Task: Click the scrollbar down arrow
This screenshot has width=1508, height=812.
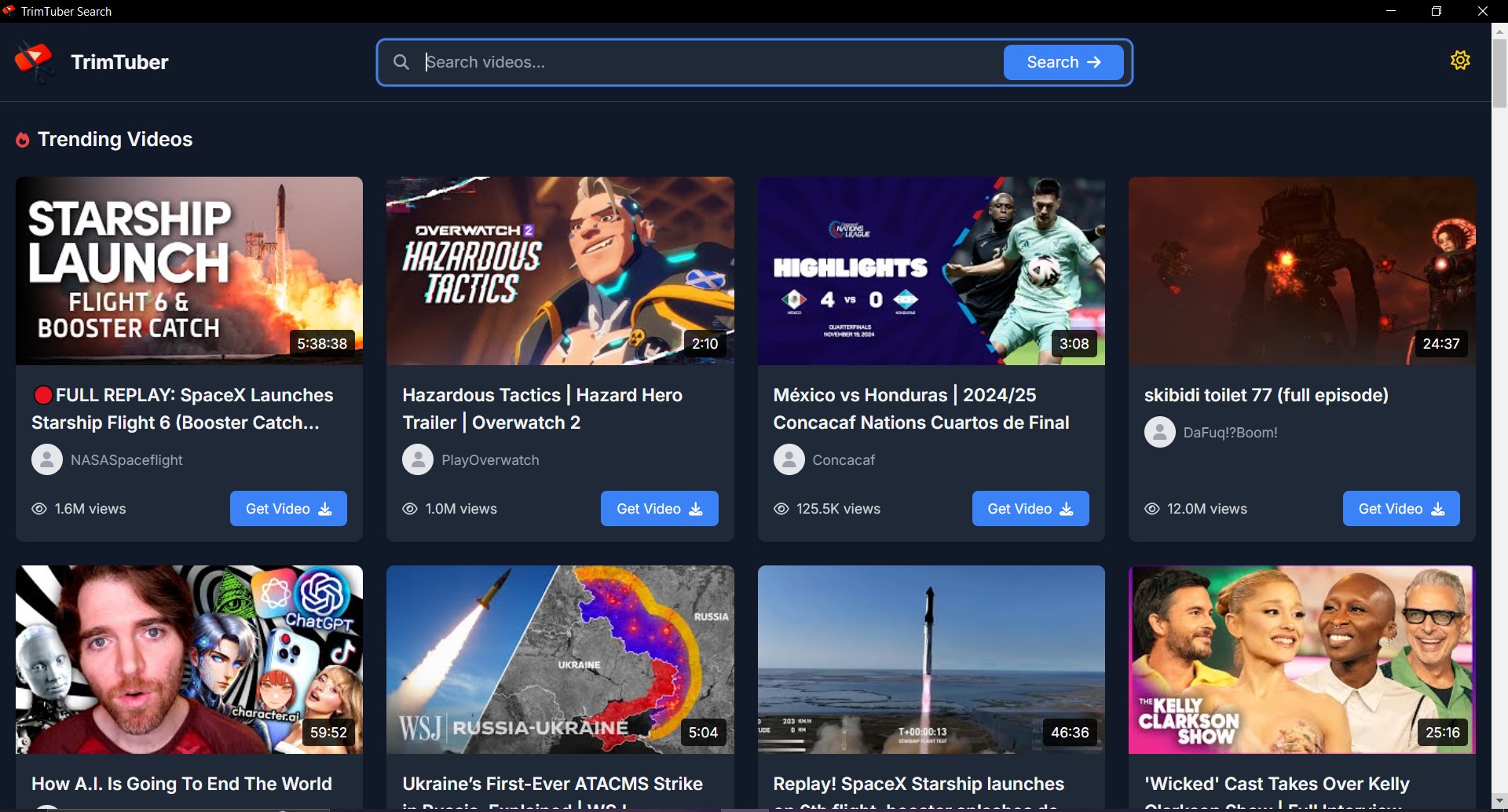Action: click(x=1499, y=801)
